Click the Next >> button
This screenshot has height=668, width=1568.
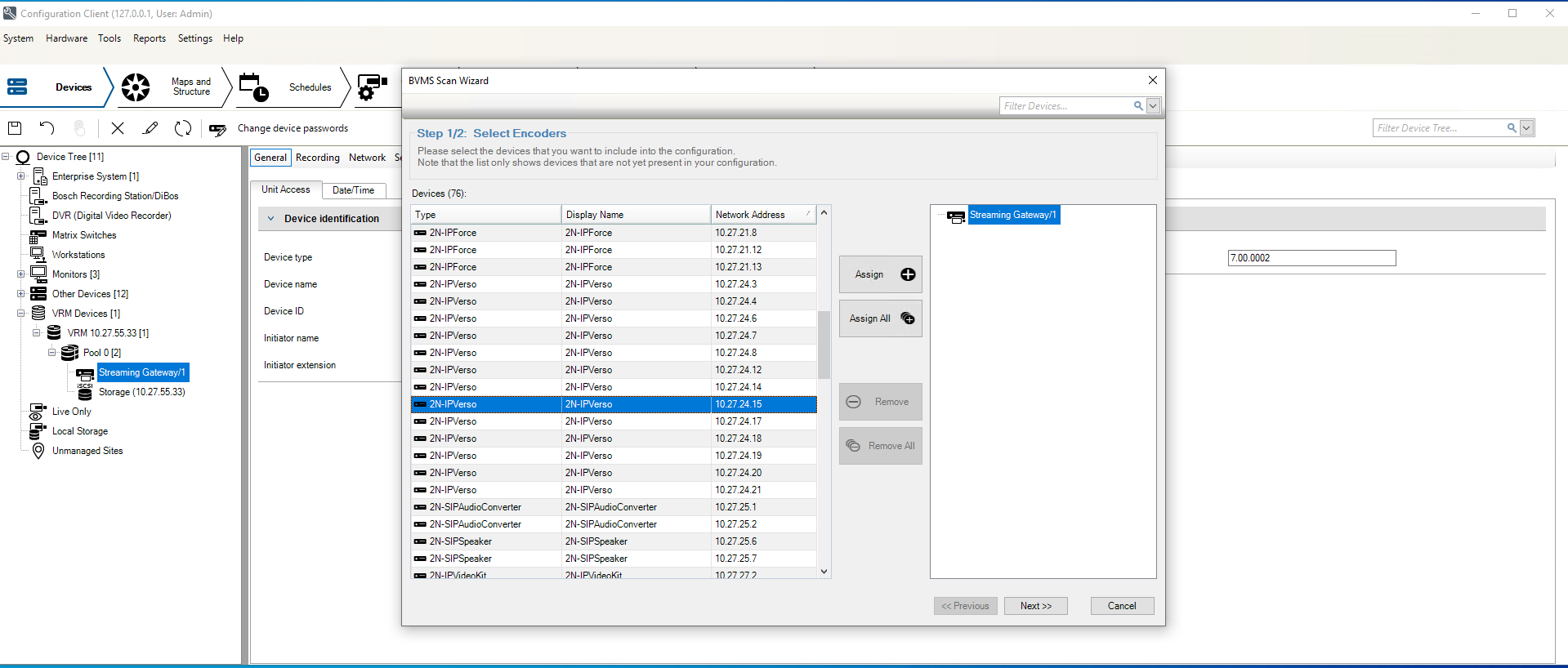1035,606
